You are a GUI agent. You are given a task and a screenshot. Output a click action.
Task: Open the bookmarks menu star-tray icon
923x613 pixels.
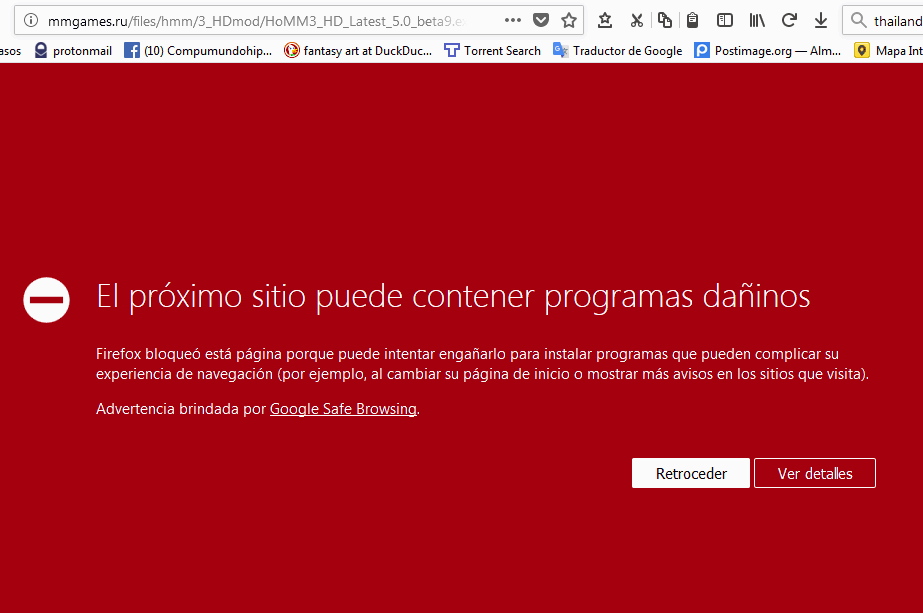coord(605,21)
